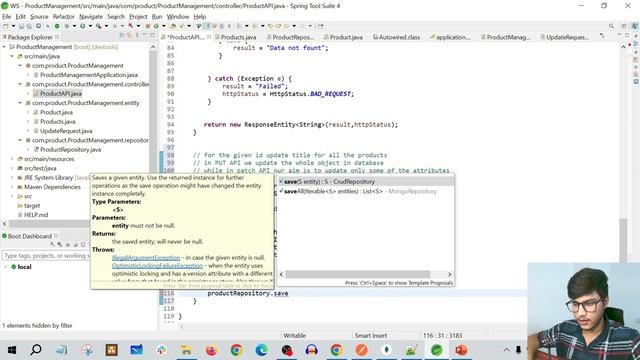Viewport: 640px width, 360px height.
Task: Open the File menu
Action: [7, 16]
